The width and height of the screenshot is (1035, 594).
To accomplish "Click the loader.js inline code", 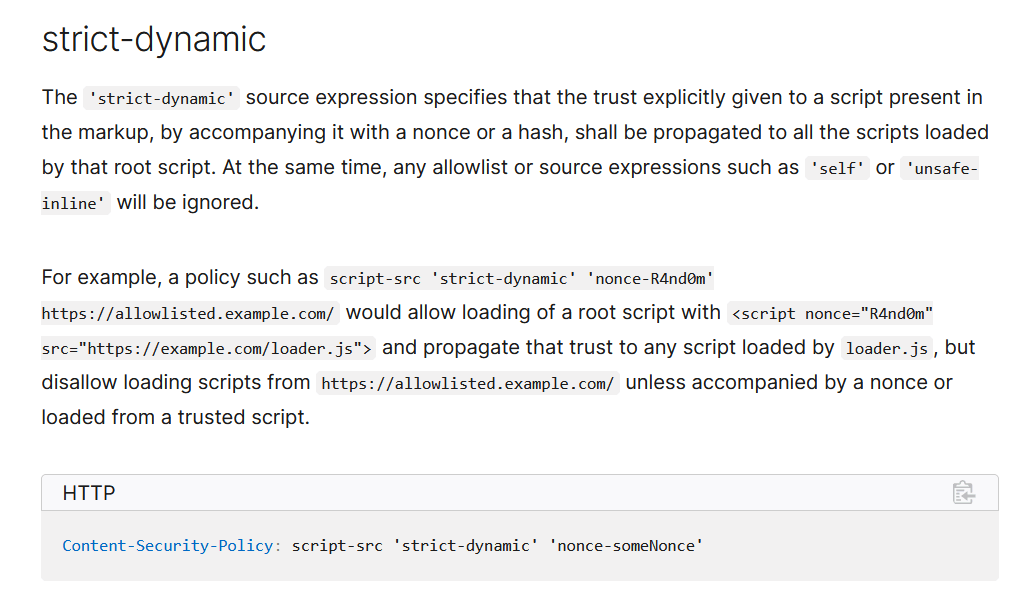I will (887, 348).
